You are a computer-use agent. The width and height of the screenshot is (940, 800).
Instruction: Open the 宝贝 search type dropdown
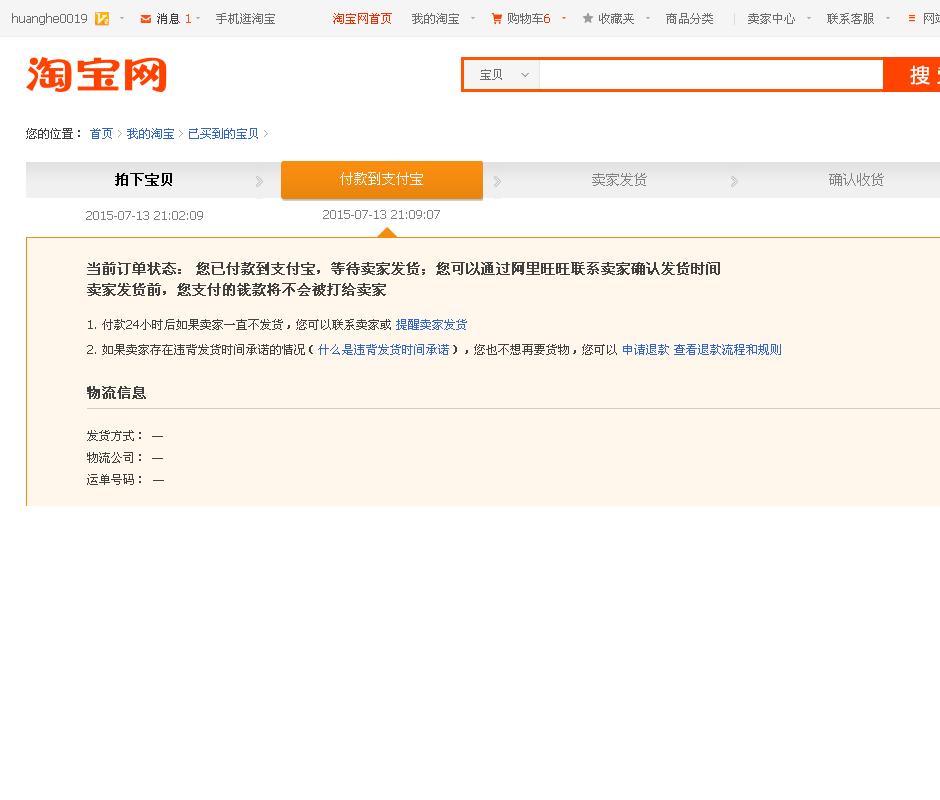click(x=502, y=75)
